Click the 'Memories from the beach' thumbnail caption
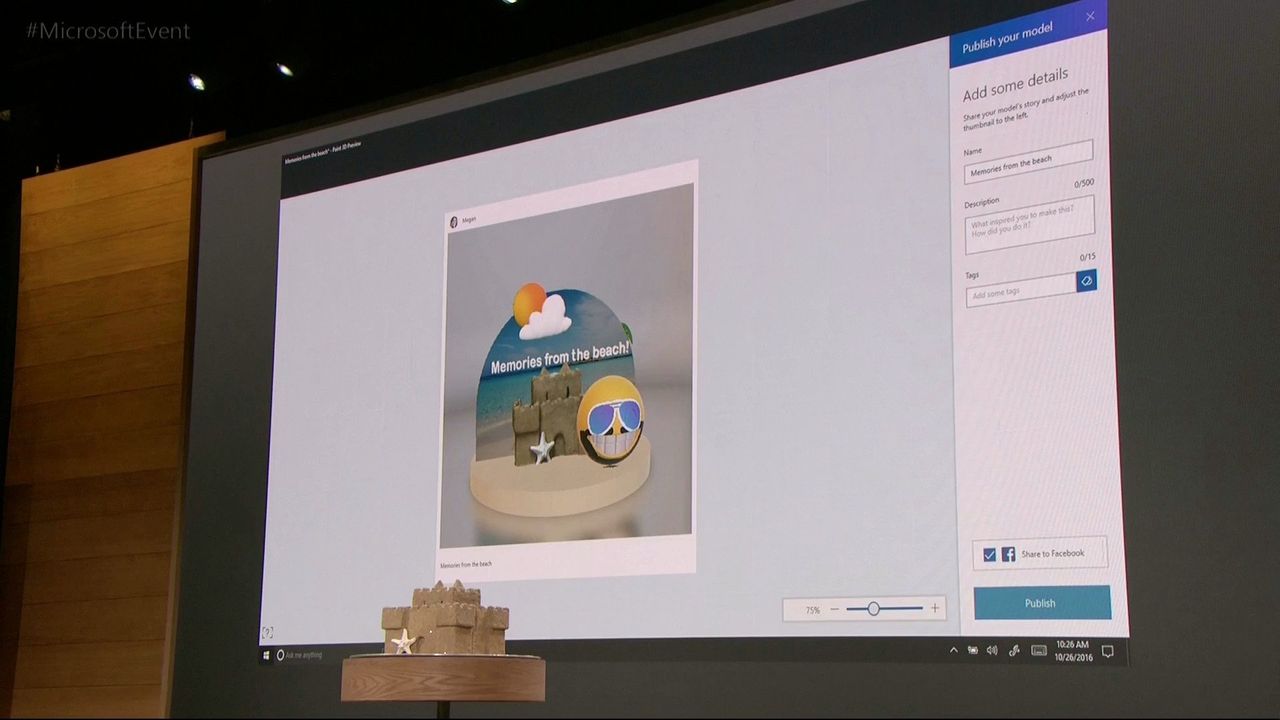This screenshot has width=1280, height=720. click(x=466, y=565)
